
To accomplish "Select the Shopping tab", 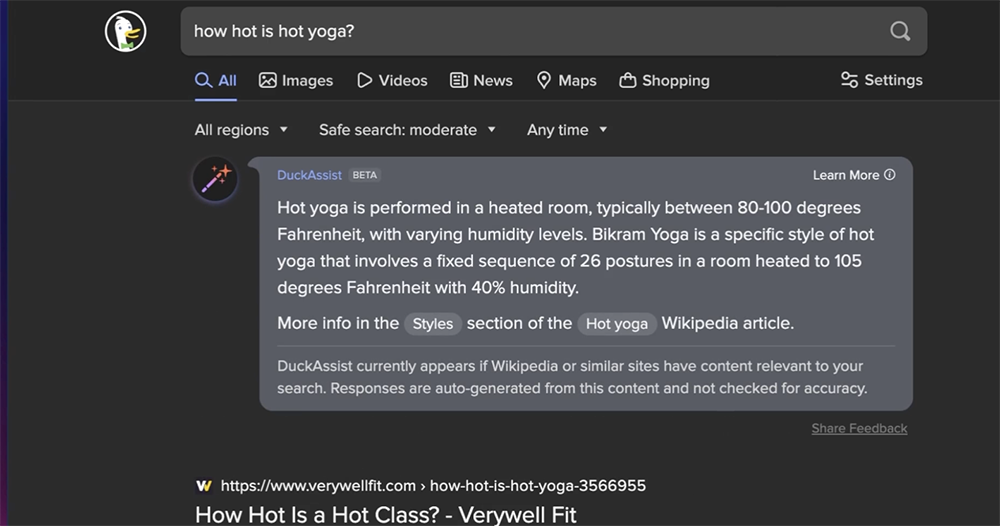I will pos(664,81).
